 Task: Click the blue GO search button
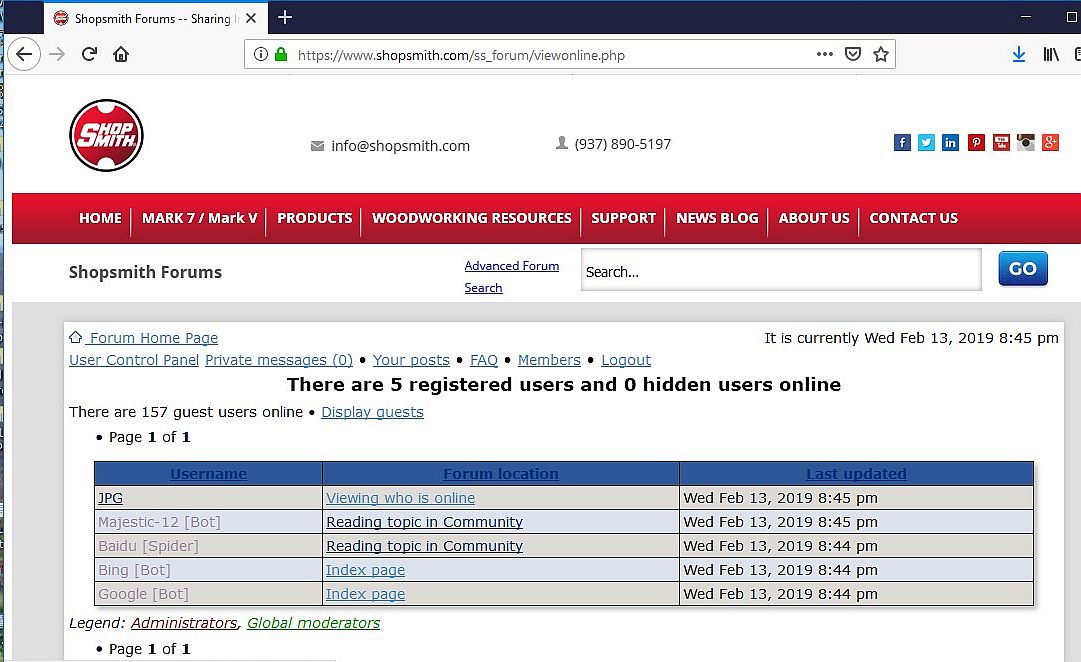point(1023,268)
